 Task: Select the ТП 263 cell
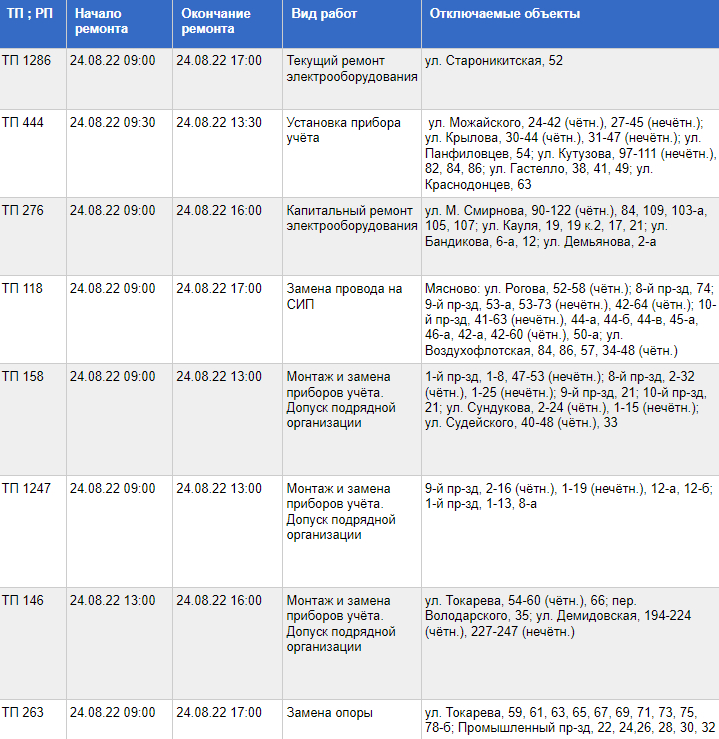[23, 713]
